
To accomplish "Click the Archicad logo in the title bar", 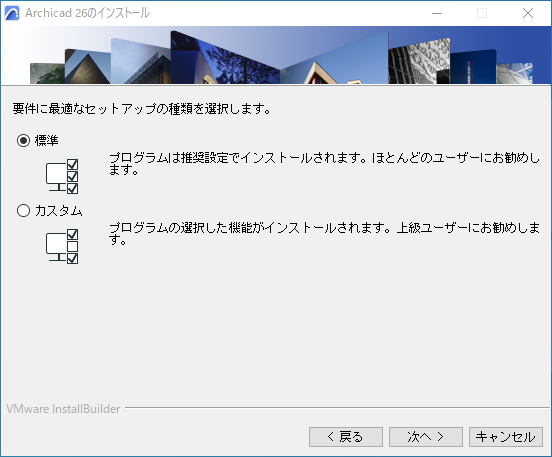I will tap(12, 13).
